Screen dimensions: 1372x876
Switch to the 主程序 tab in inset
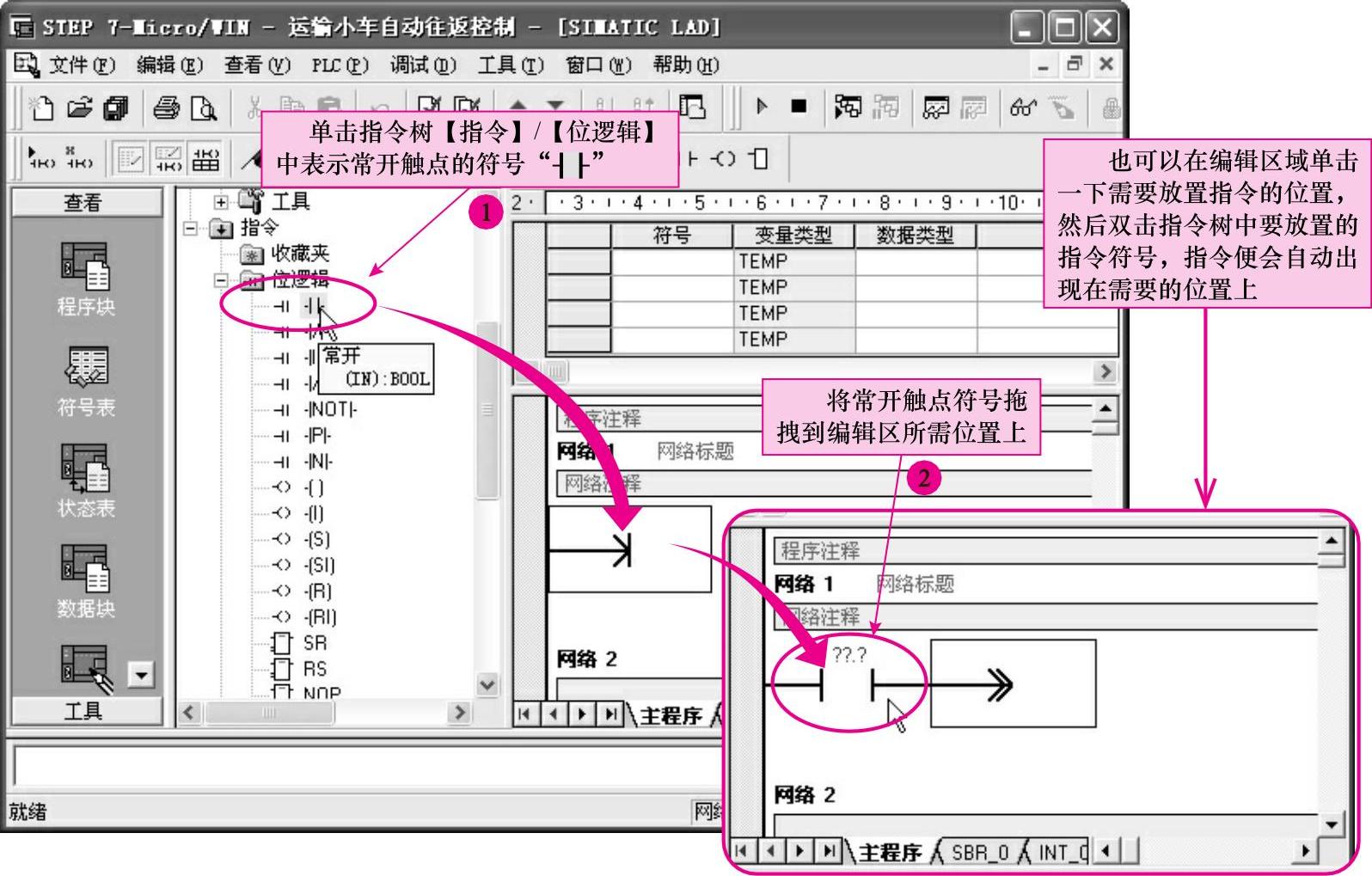(889, 852)
